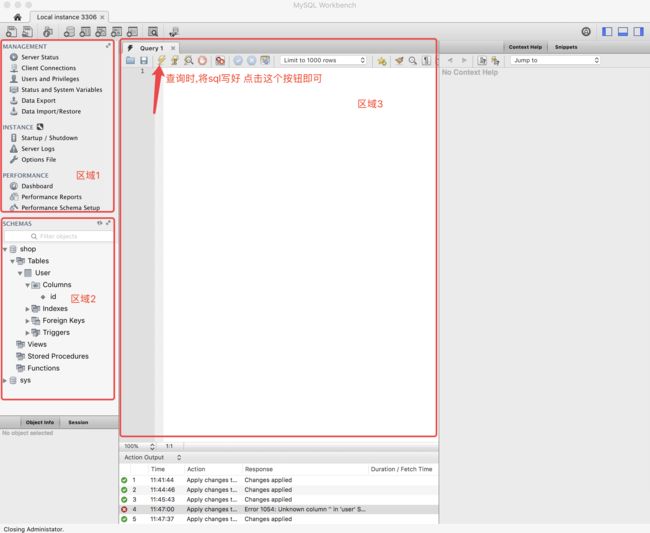This screenshot has width=650, height=533.
Task: Refresh the SCHEMAS list icon
Action: click(x=100, y=223)
